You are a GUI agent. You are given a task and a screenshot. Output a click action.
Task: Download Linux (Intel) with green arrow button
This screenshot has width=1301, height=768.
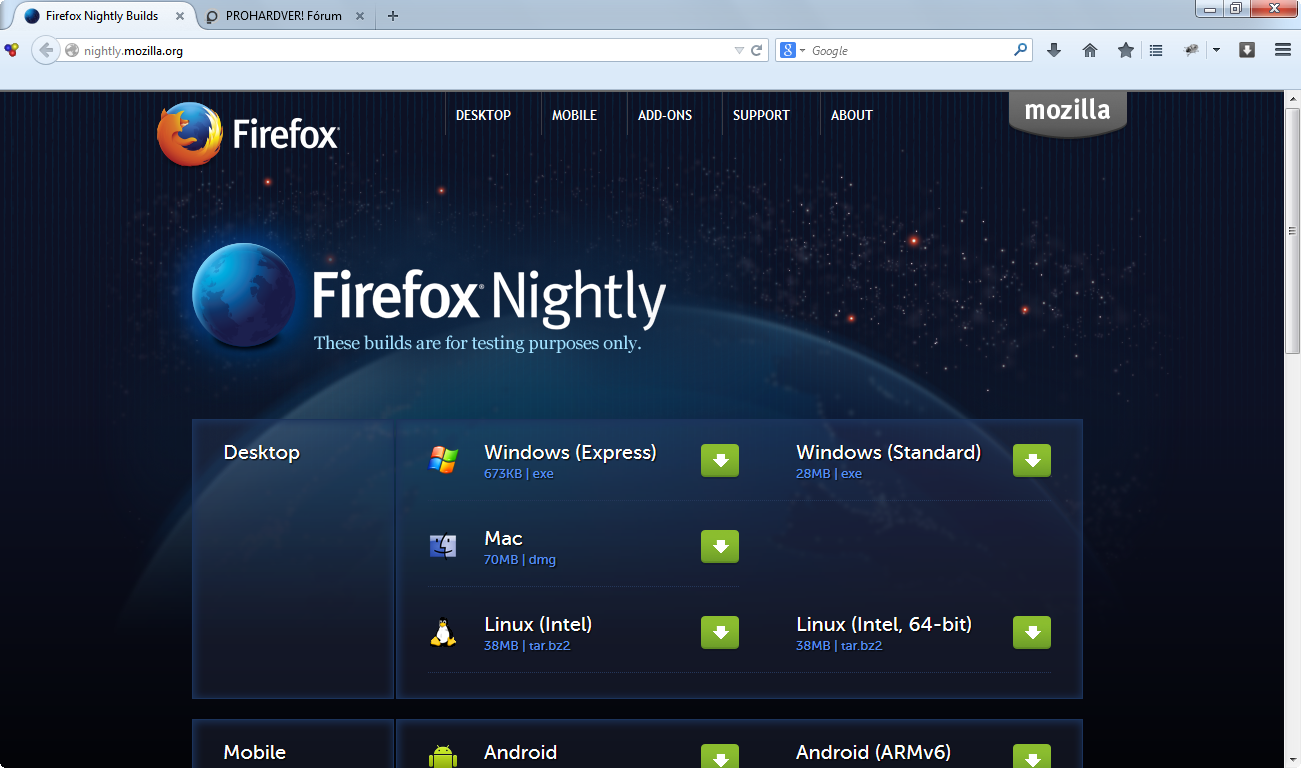[x=720, y=632]
